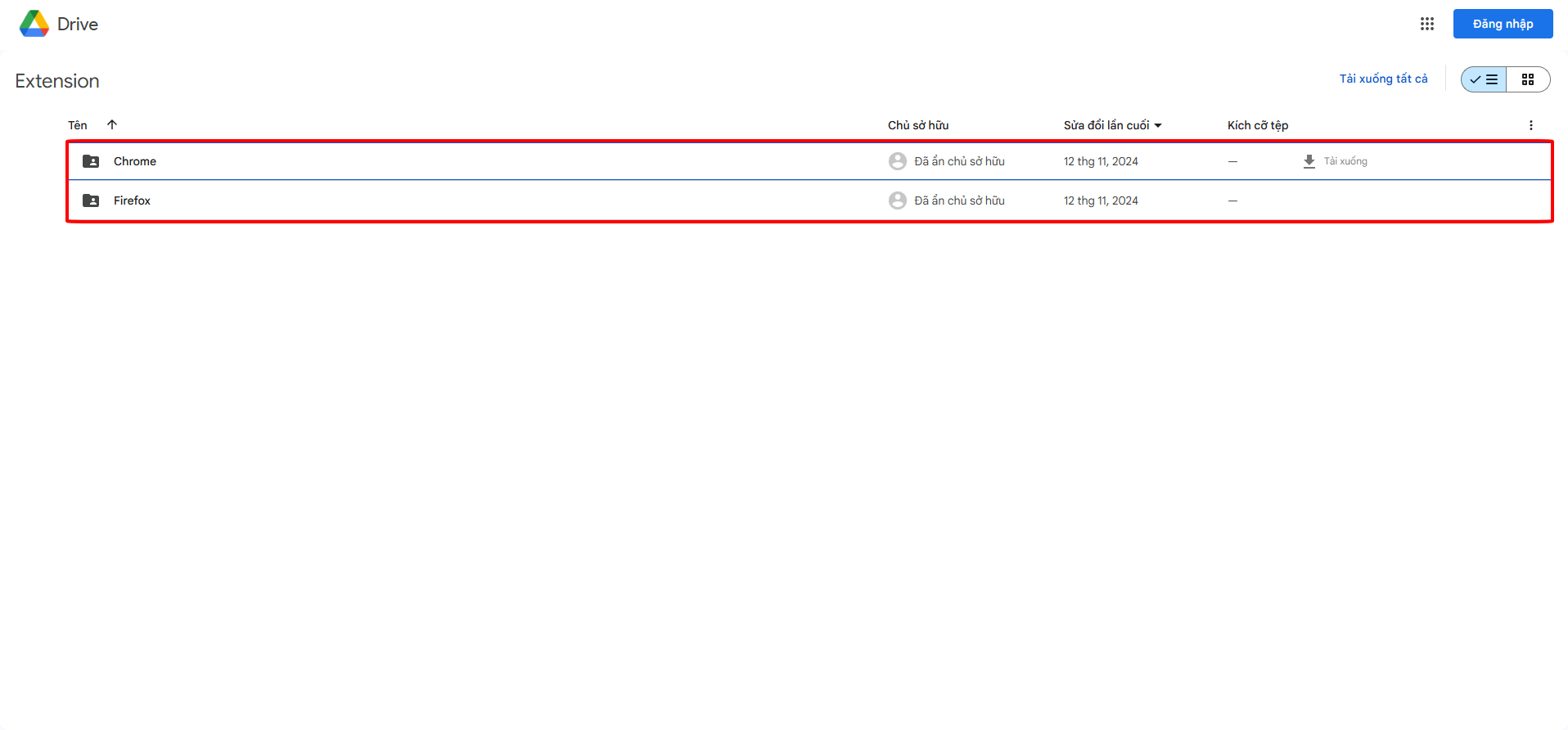Open the Sửa đổi lần cuối dropdown
Image resolution: width=1568 pixels, height=730 pixels.
[x=1112, y=125]
